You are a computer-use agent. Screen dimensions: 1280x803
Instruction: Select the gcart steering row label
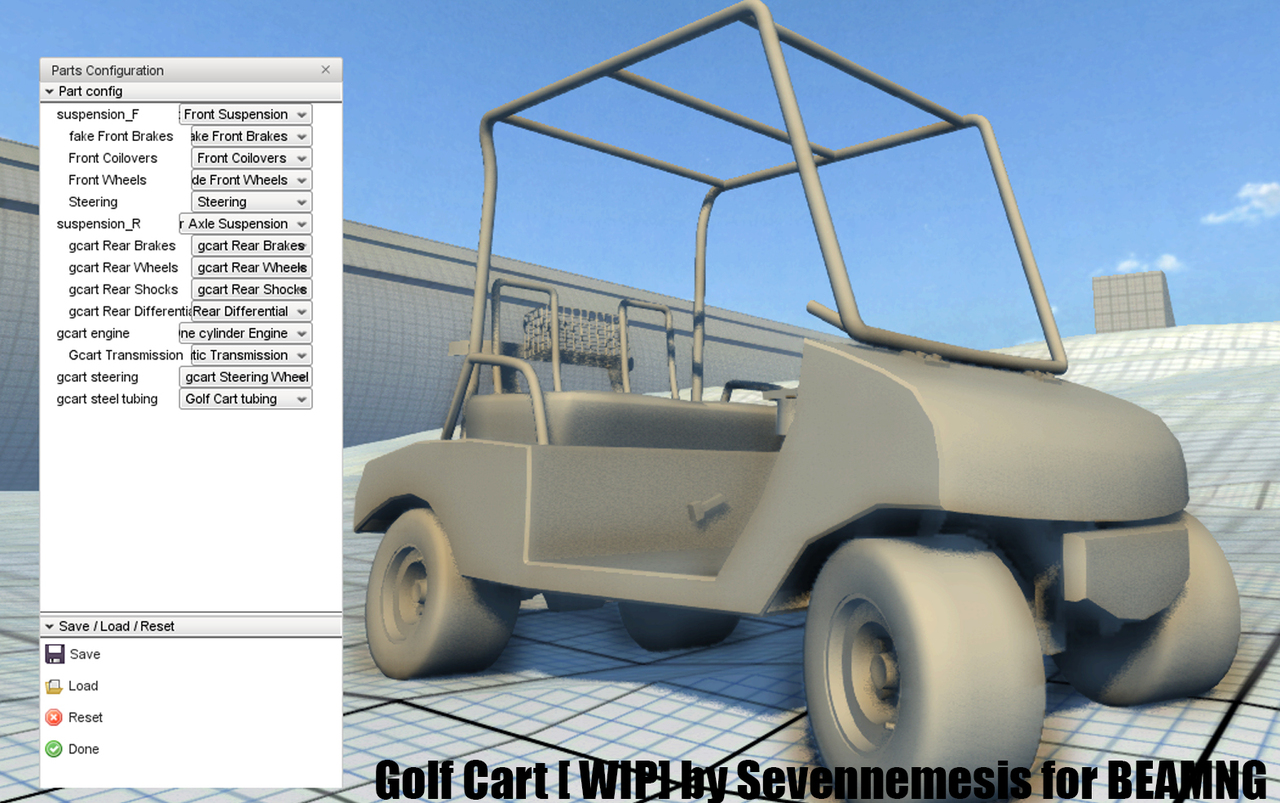tap(97, 377)
